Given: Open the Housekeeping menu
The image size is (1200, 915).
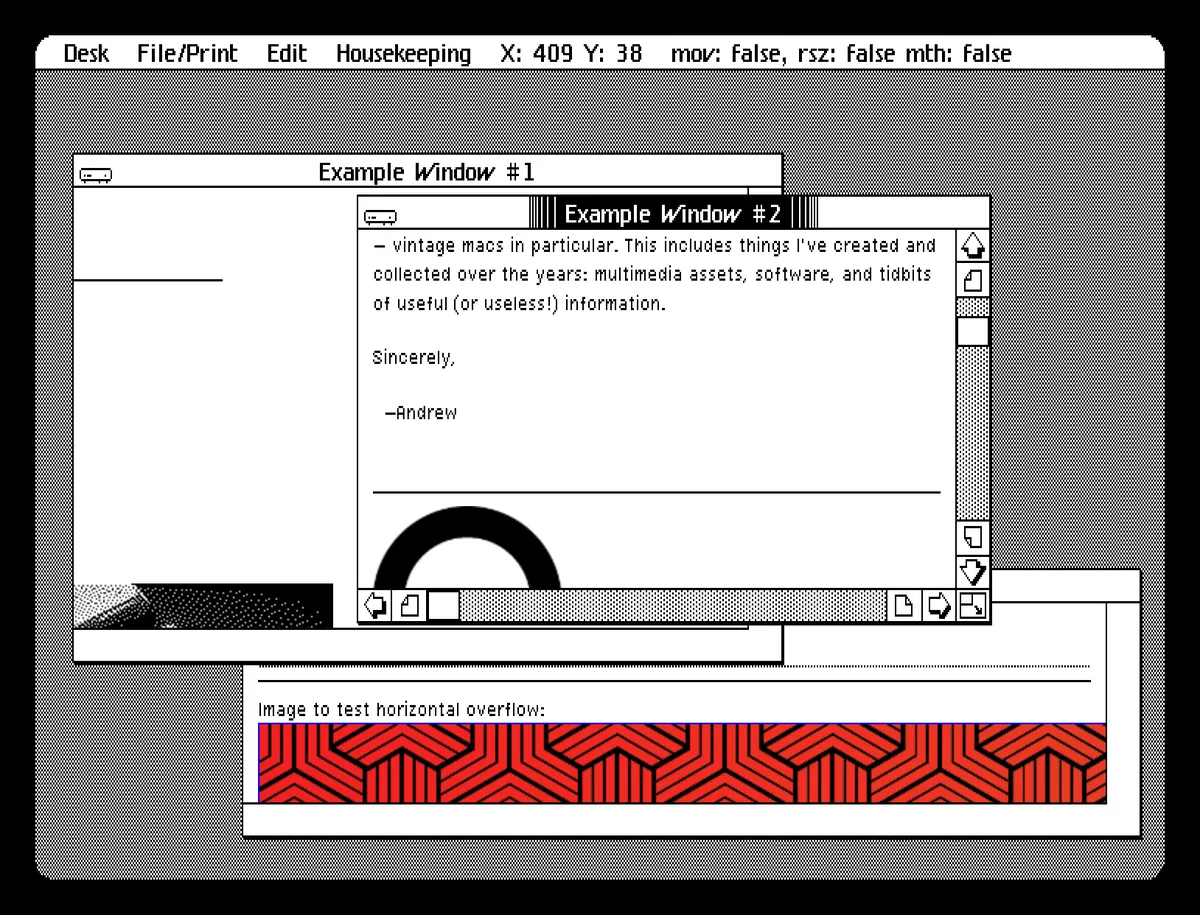Looking at the screenshot, I should [x=403, y=54].
